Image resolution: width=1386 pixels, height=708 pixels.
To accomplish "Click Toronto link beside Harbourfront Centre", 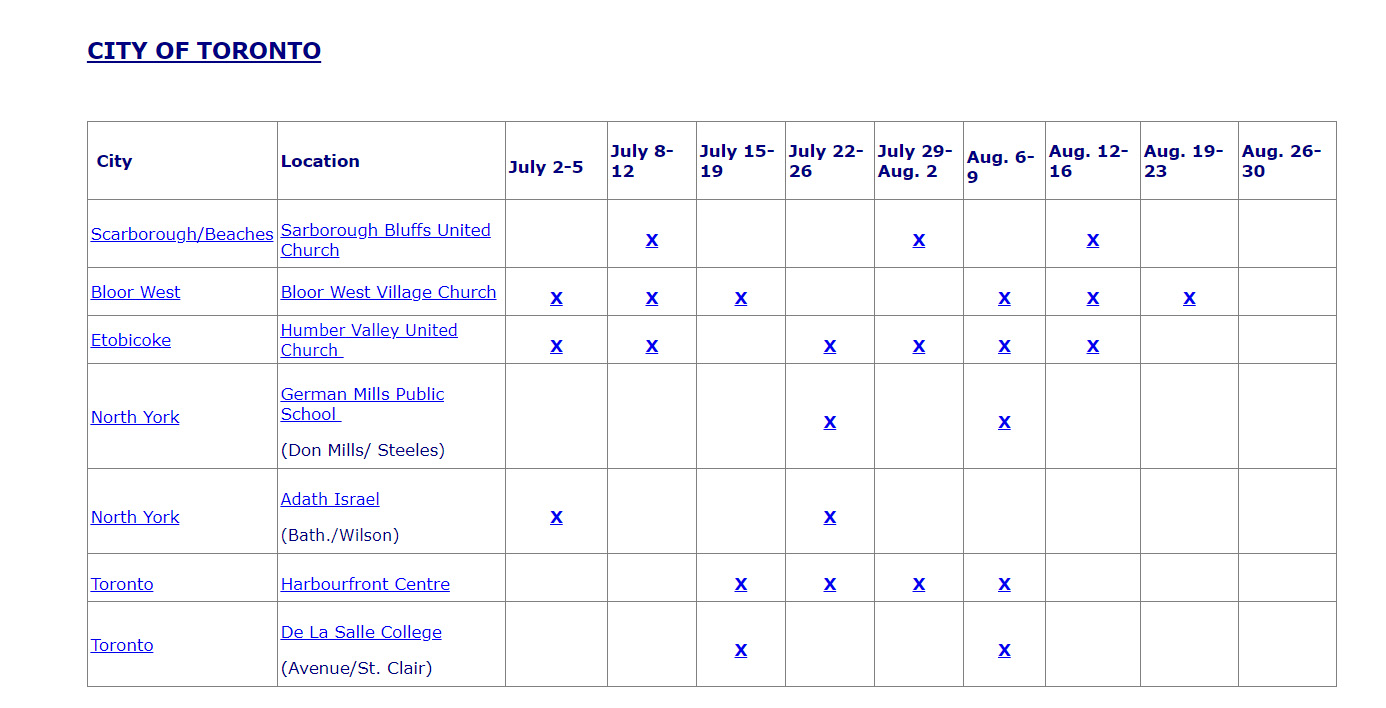I will 122,584.
